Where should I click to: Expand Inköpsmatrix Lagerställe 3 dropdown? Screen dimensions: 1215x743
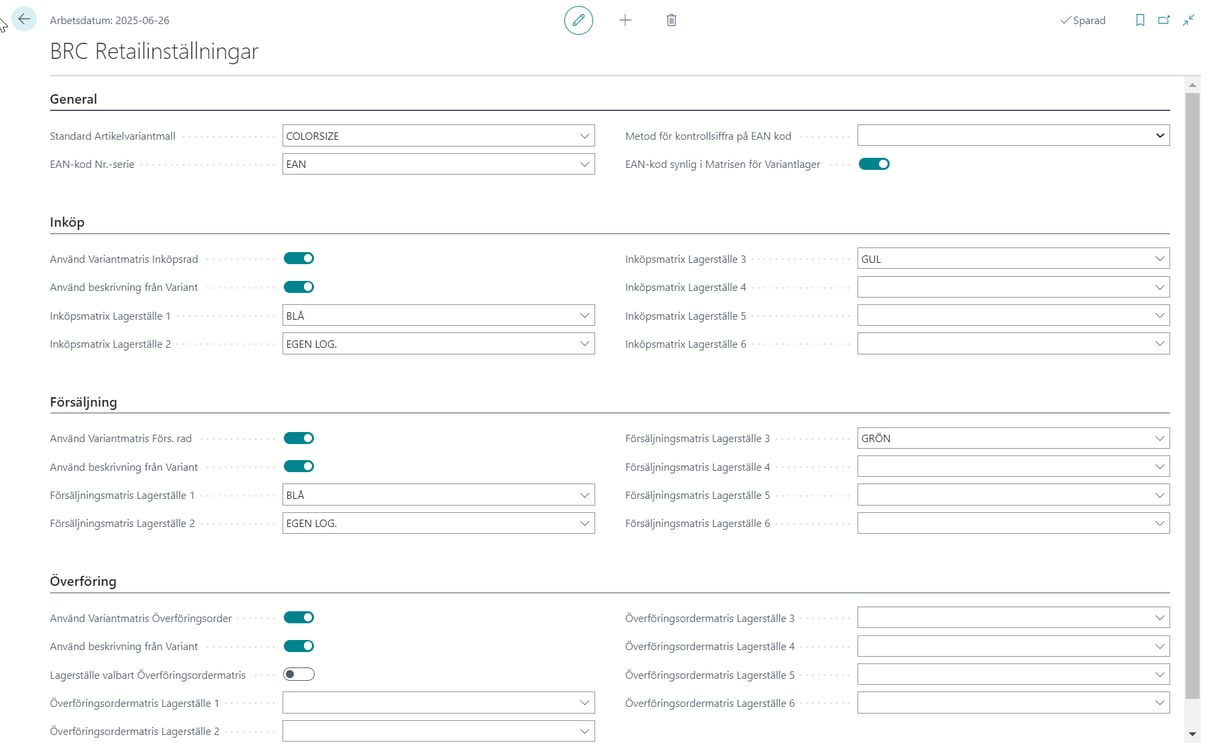[1159, 259]
